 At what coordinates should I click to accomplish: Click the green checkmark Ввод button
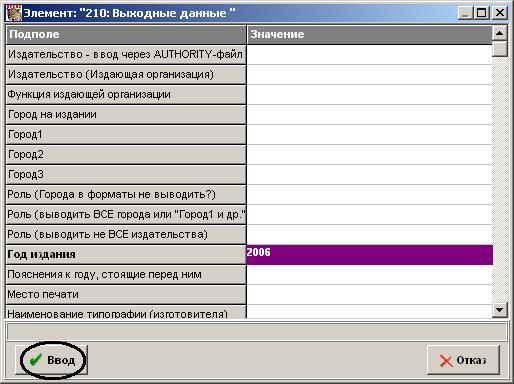click(x=52, y=360)
